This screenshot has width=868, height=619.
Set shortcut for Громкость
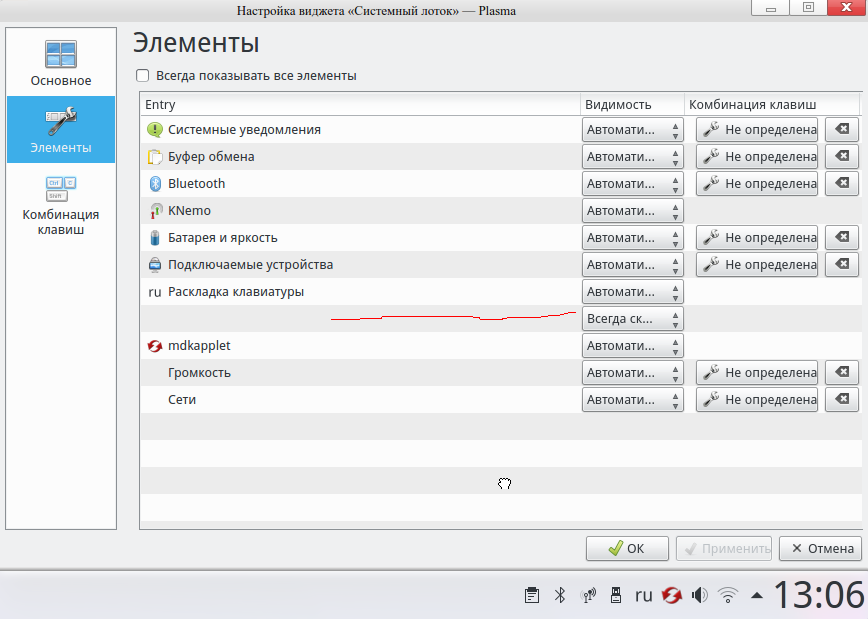757,373
